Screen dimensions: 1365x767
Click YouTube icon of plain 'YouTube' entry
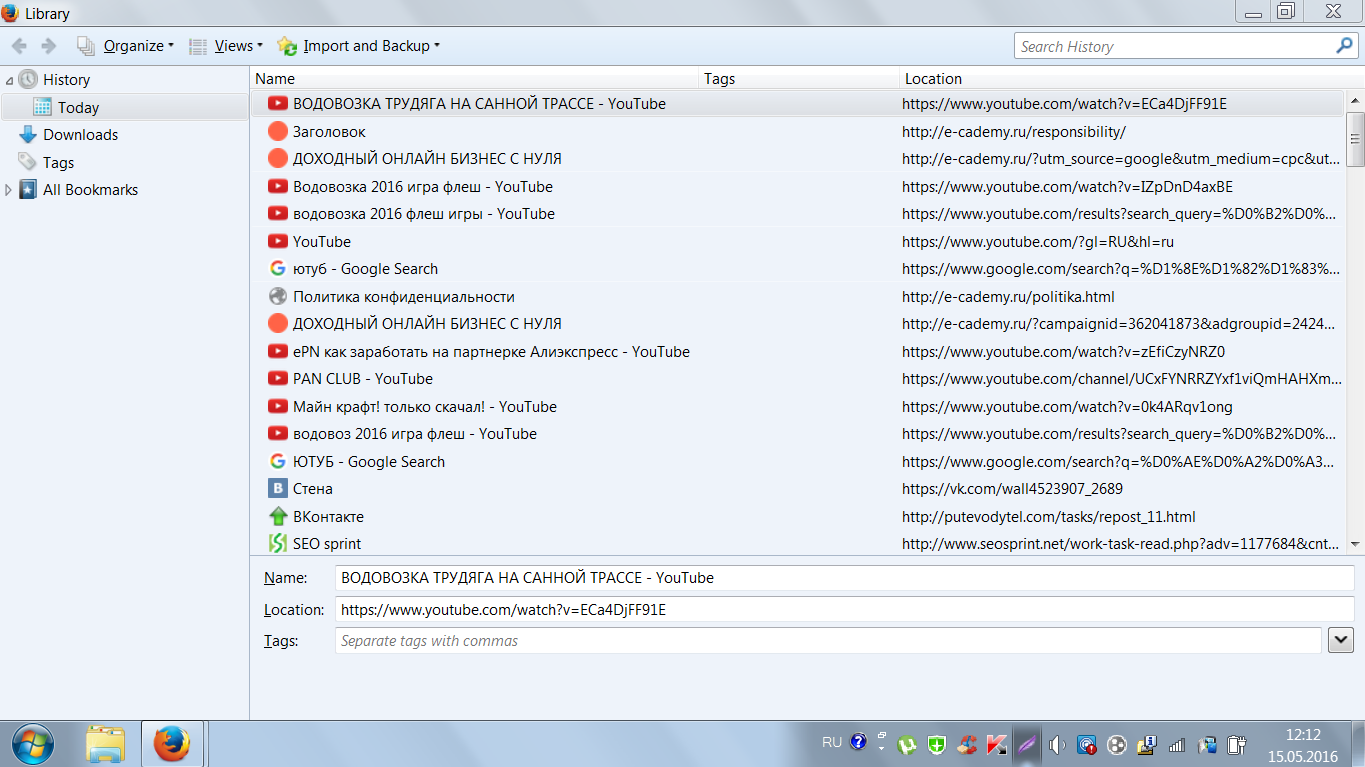278,242
